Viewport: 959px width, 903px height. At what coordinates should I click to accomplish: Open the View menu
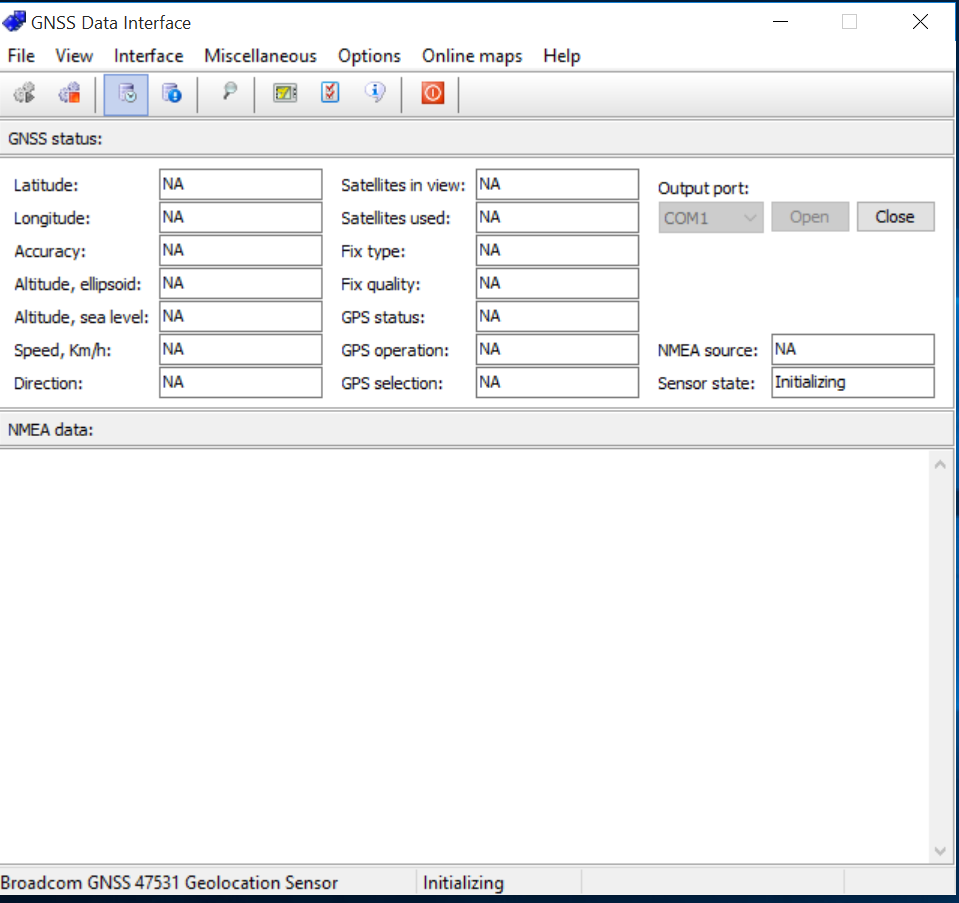pos(74,56)
